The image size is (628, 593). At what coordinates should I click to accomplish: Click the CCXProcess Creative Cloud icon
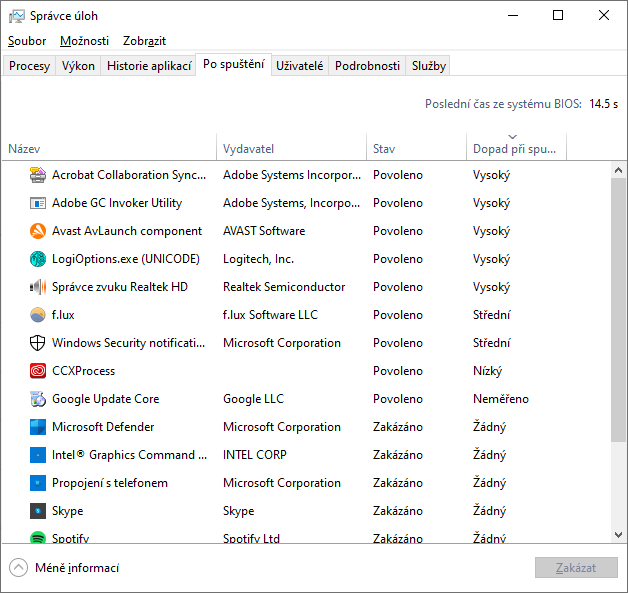[x=38, y=371]
